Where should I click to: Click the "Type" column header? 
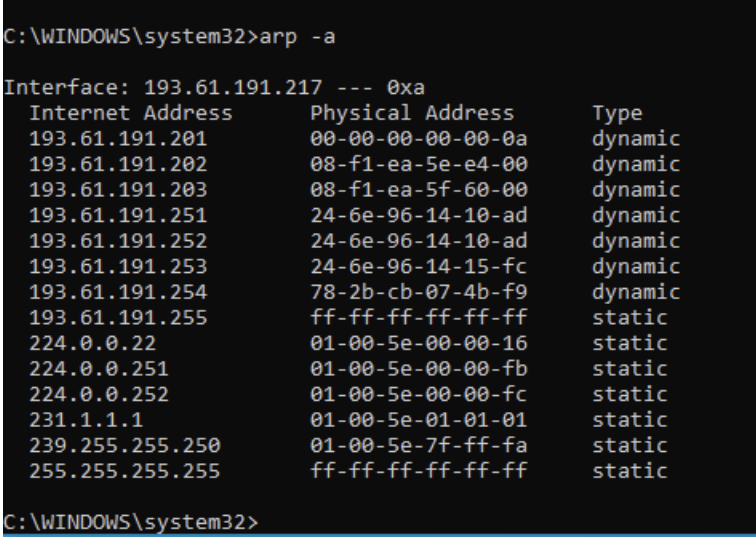617,112
